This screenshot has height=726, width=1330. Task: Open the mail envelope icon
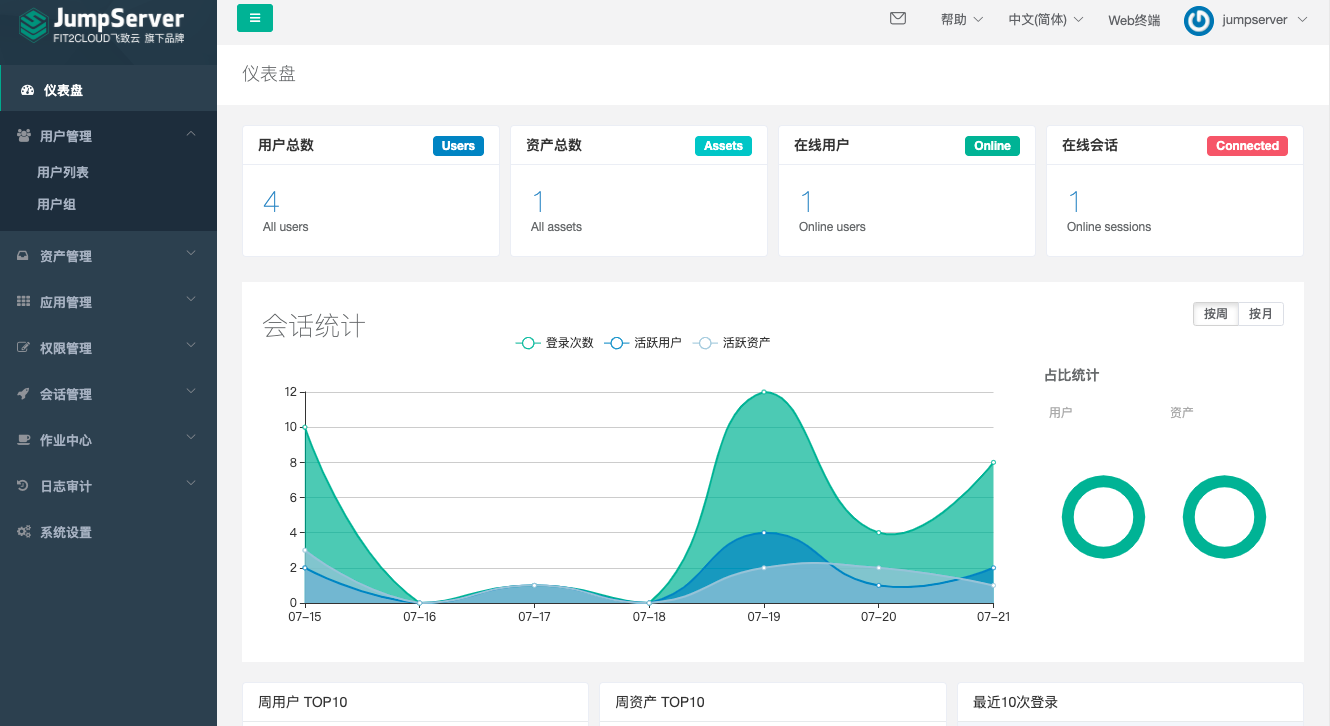898,18
